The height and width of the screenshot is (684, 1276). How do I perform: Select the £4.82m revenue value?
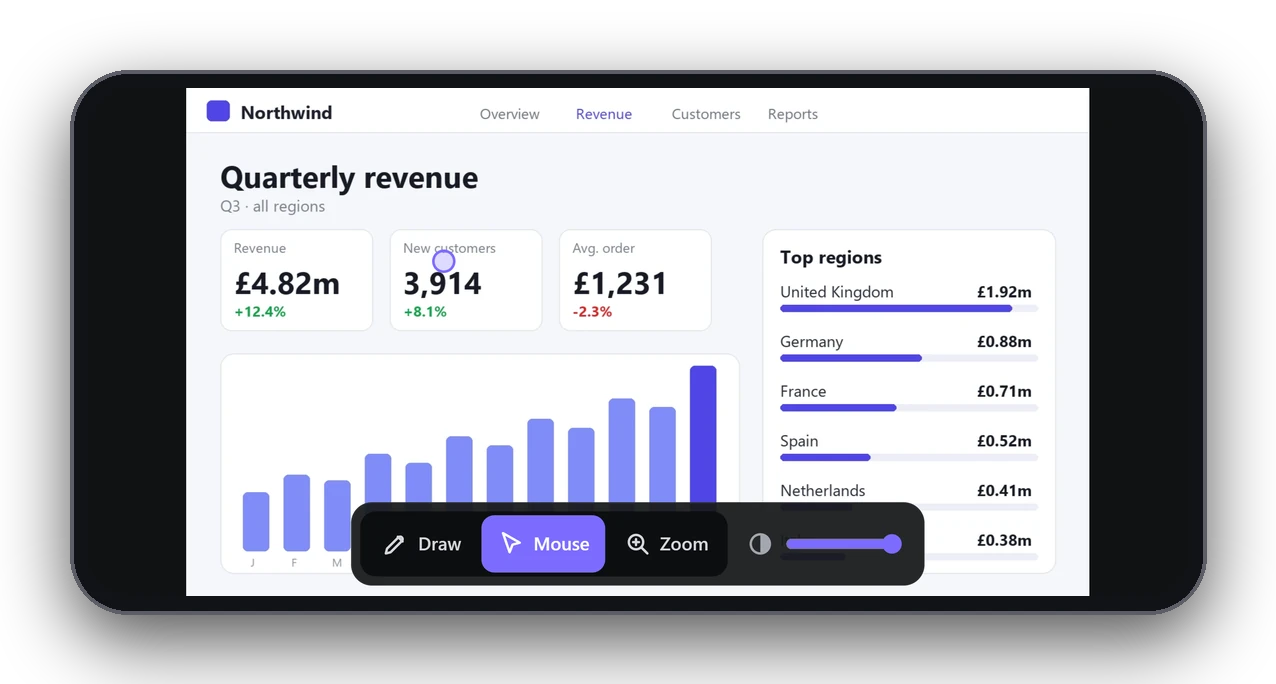[287, 283]
